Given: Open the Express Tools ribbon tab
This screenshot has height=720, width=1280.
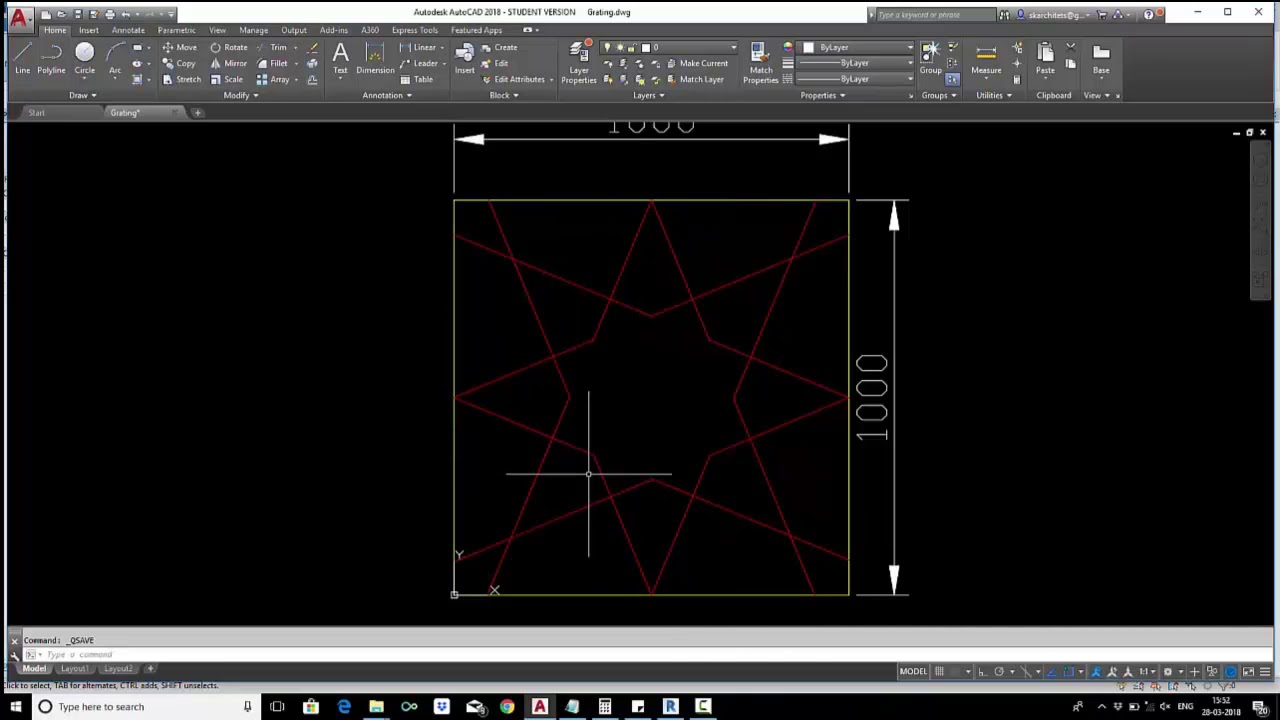Looking at the screenshot, I should coord(414,30).
